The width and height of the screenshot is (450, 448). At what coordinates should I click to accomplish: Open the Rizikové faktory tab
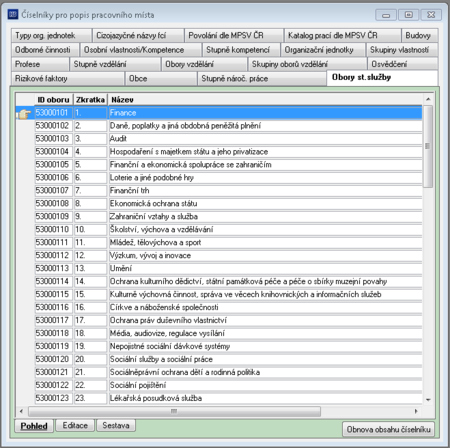click(x=68, y=78)
